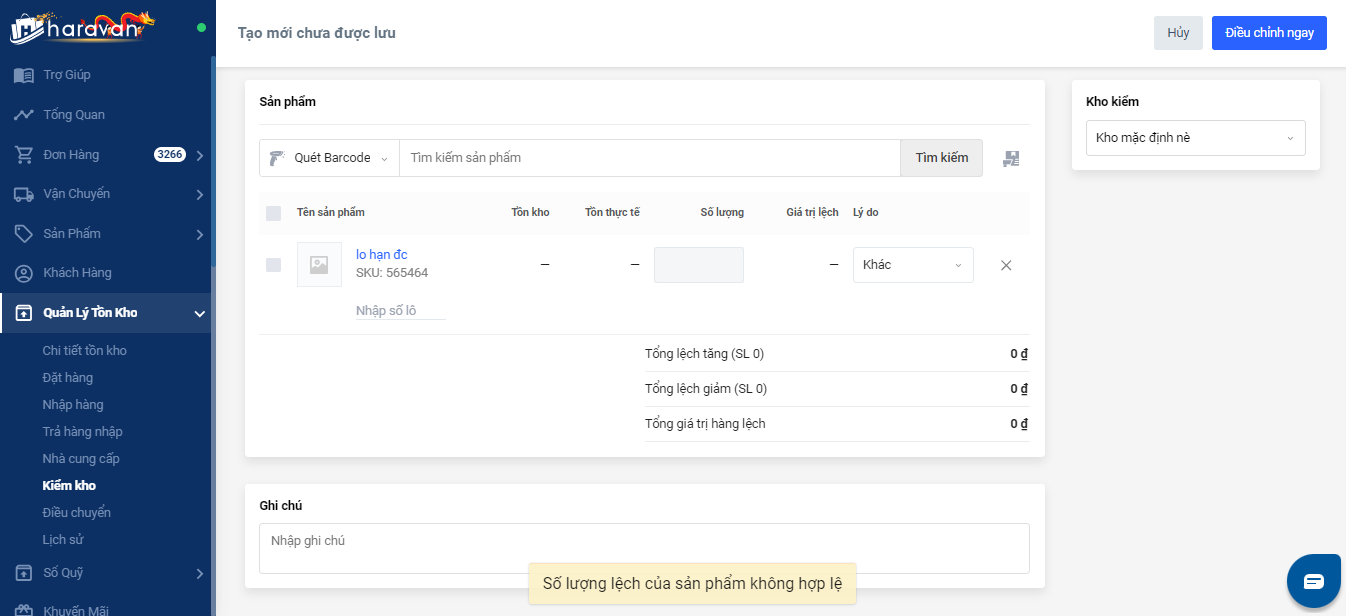Click the Nhập ghi chú note field
The height and width of the screenshot is (616, 1346).
tap(643, 548)
